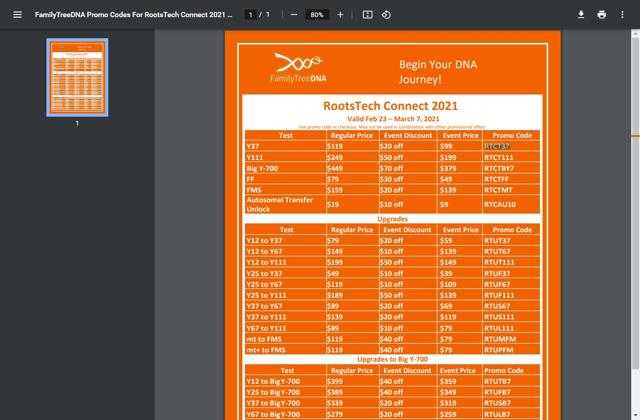The image size is (640, 420).
Task: Click promo code RTUF37
Action: tap(497, 273)
